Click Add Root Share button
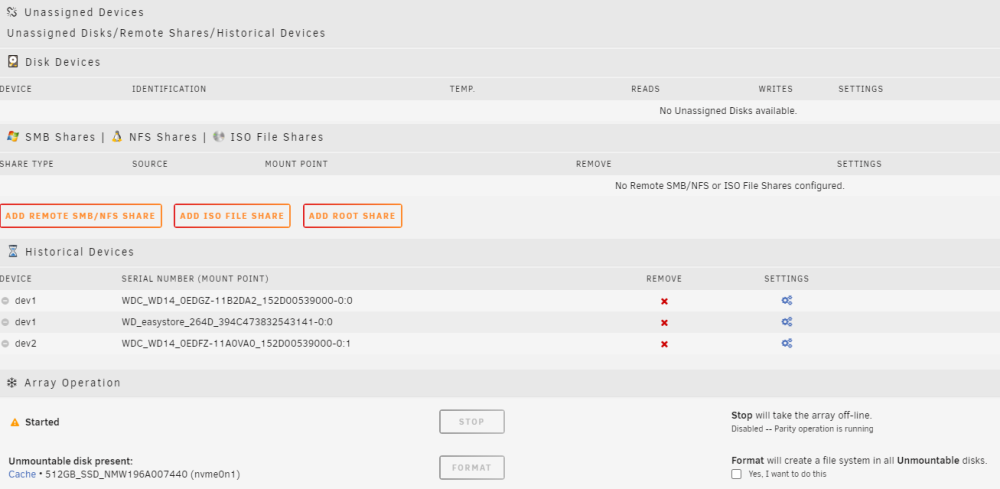Screen dimensions: 1000x489 (352, 216)
